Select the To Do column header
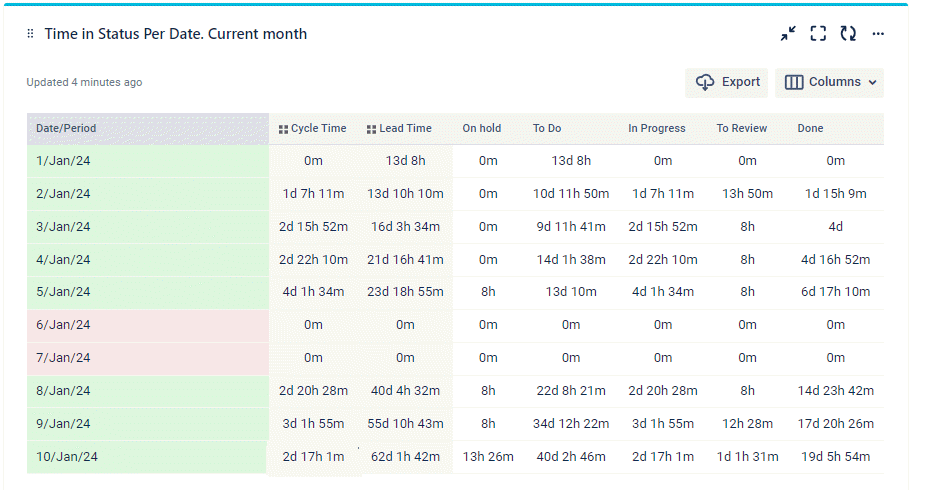The image size is (928, 490). (547, 128)
